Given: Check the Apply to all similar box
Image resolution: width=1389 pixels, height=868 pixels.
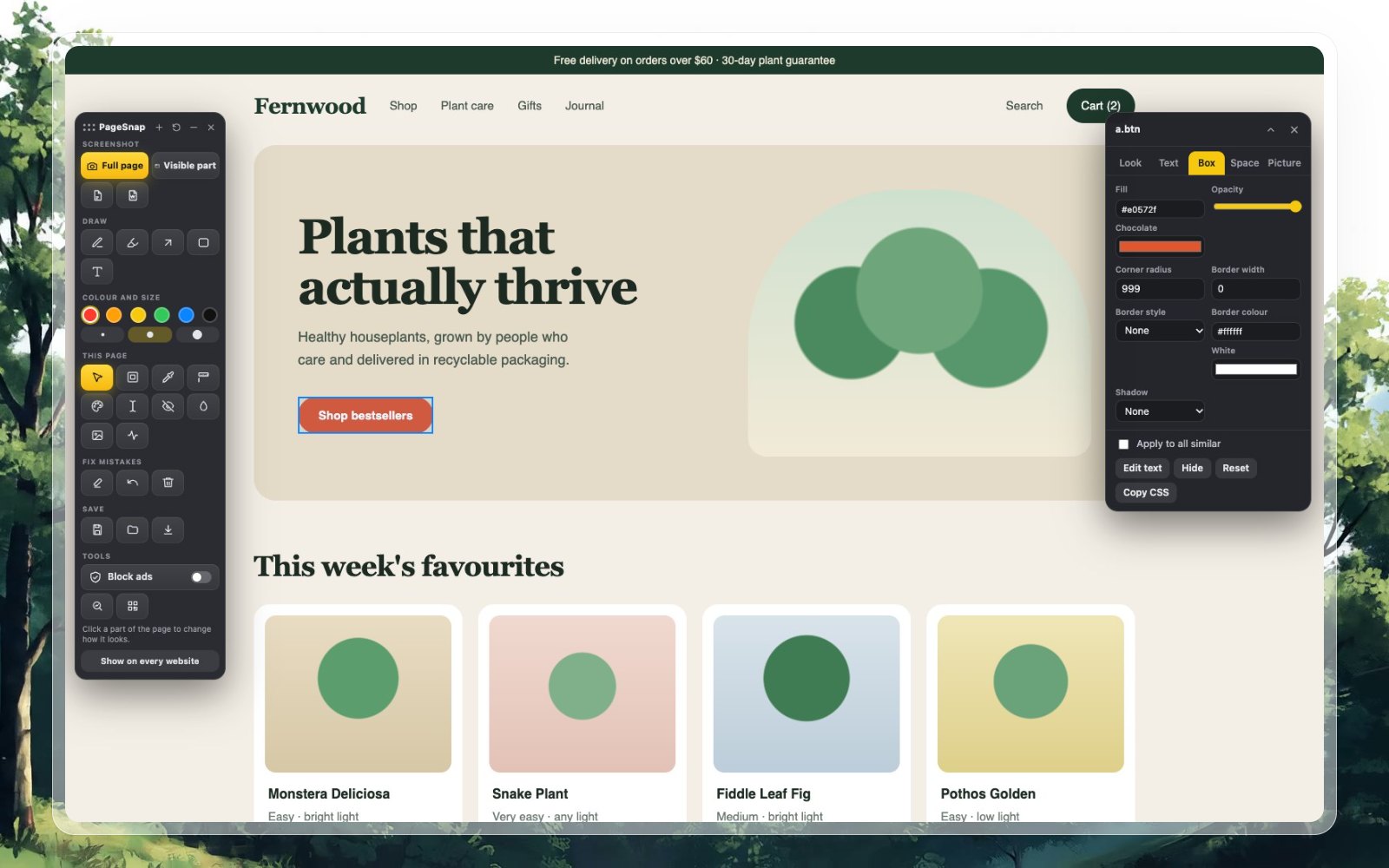Looking at the screenshot, I should (x=1123, y=444).
